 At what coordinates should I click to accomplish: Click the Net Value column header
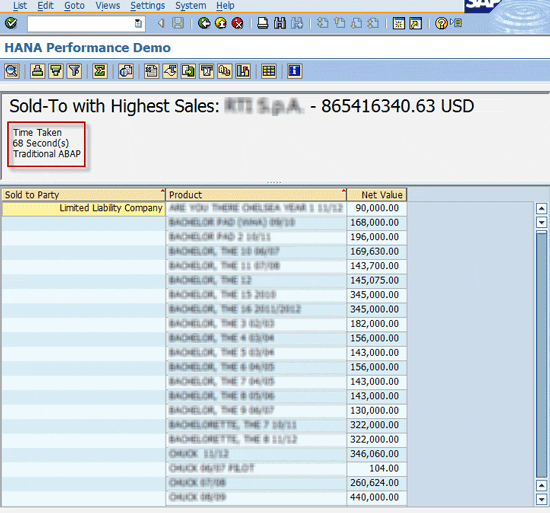point(377,195)
